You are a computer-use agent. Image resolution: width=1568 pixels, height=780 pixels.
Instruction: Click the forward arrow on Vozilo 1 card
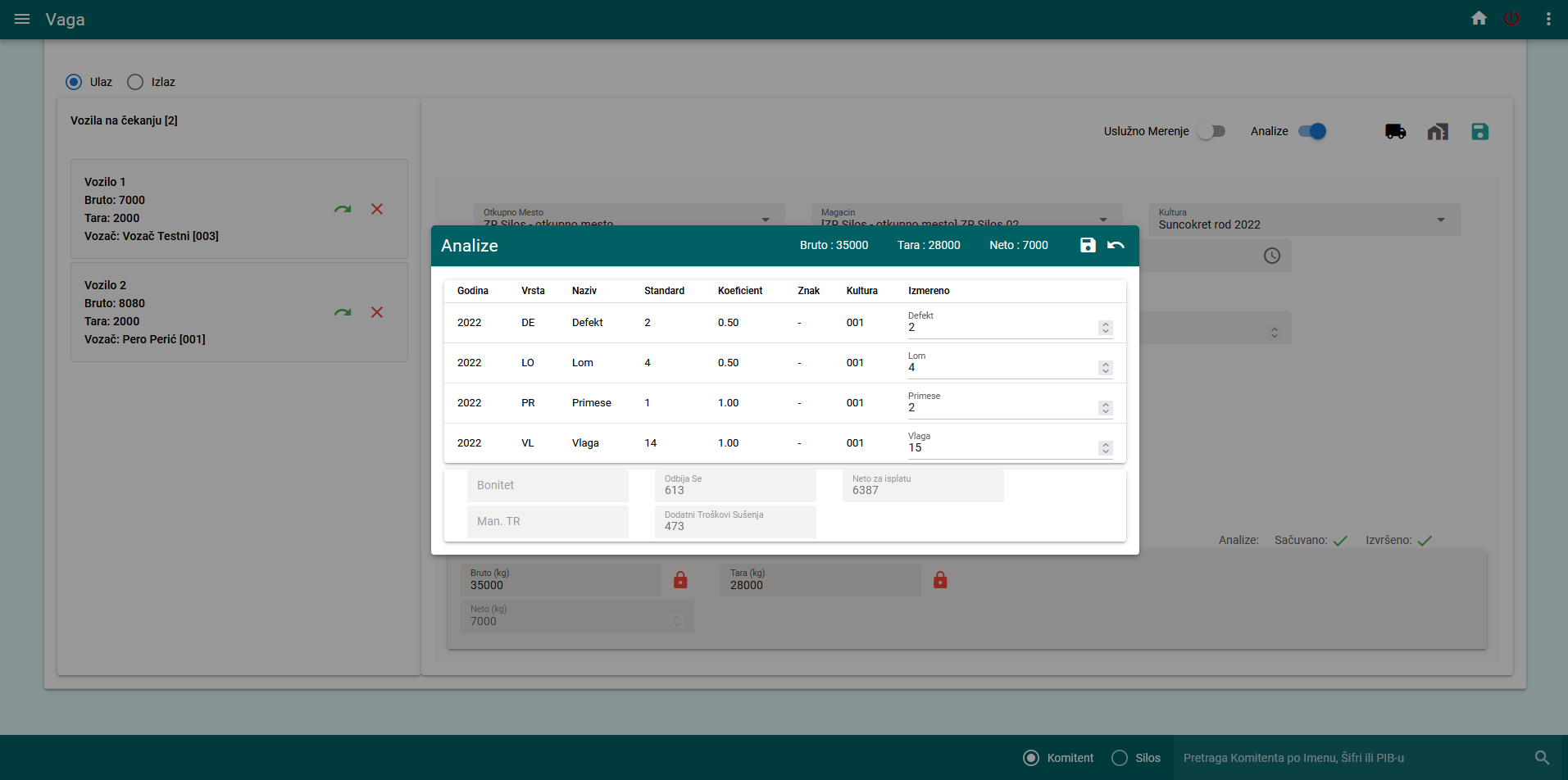[x=343, y=209]
